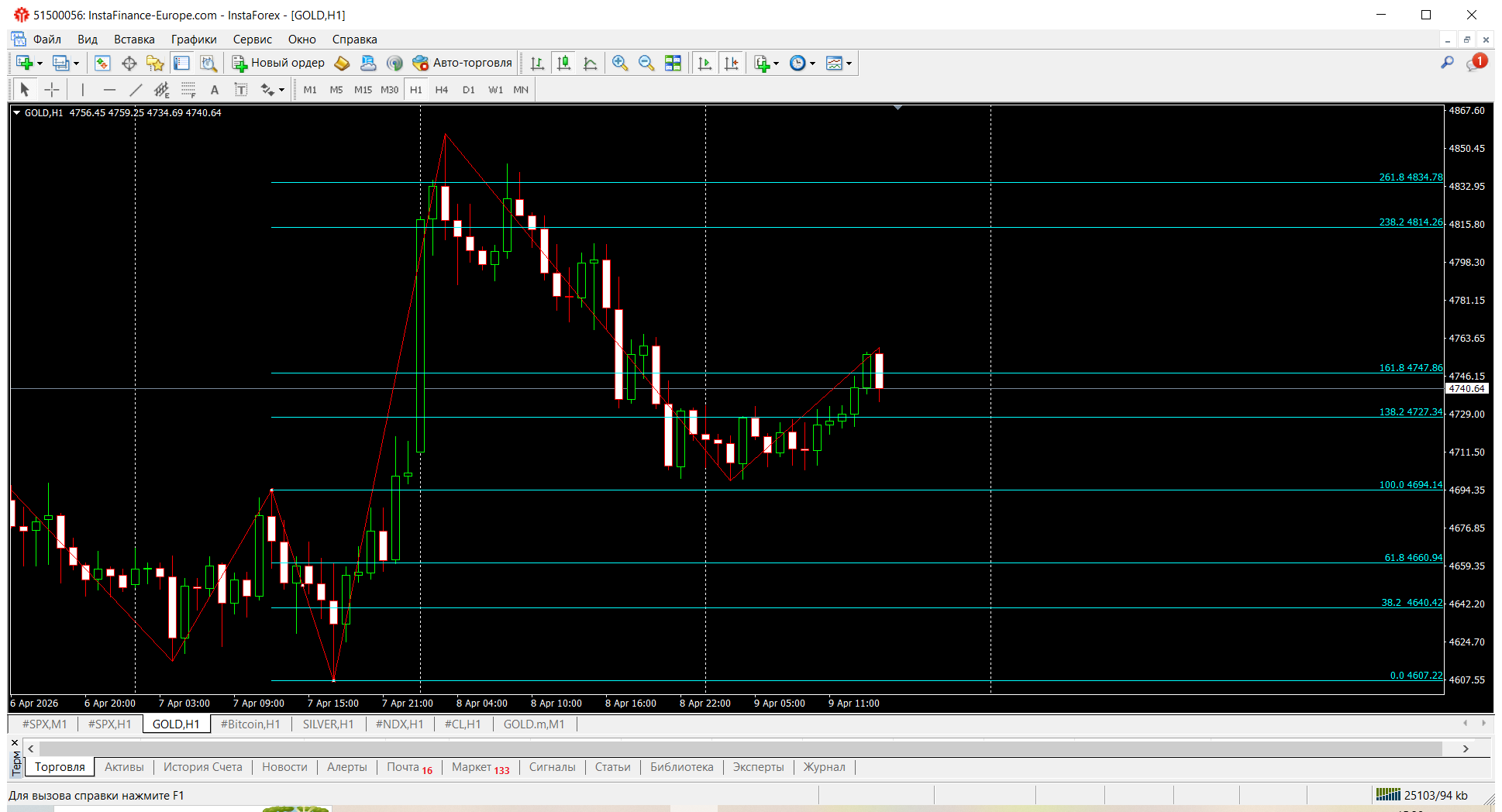
Task: Select the Trendline drawing tool
Action: pyautogui.click(x=136, y=90)
